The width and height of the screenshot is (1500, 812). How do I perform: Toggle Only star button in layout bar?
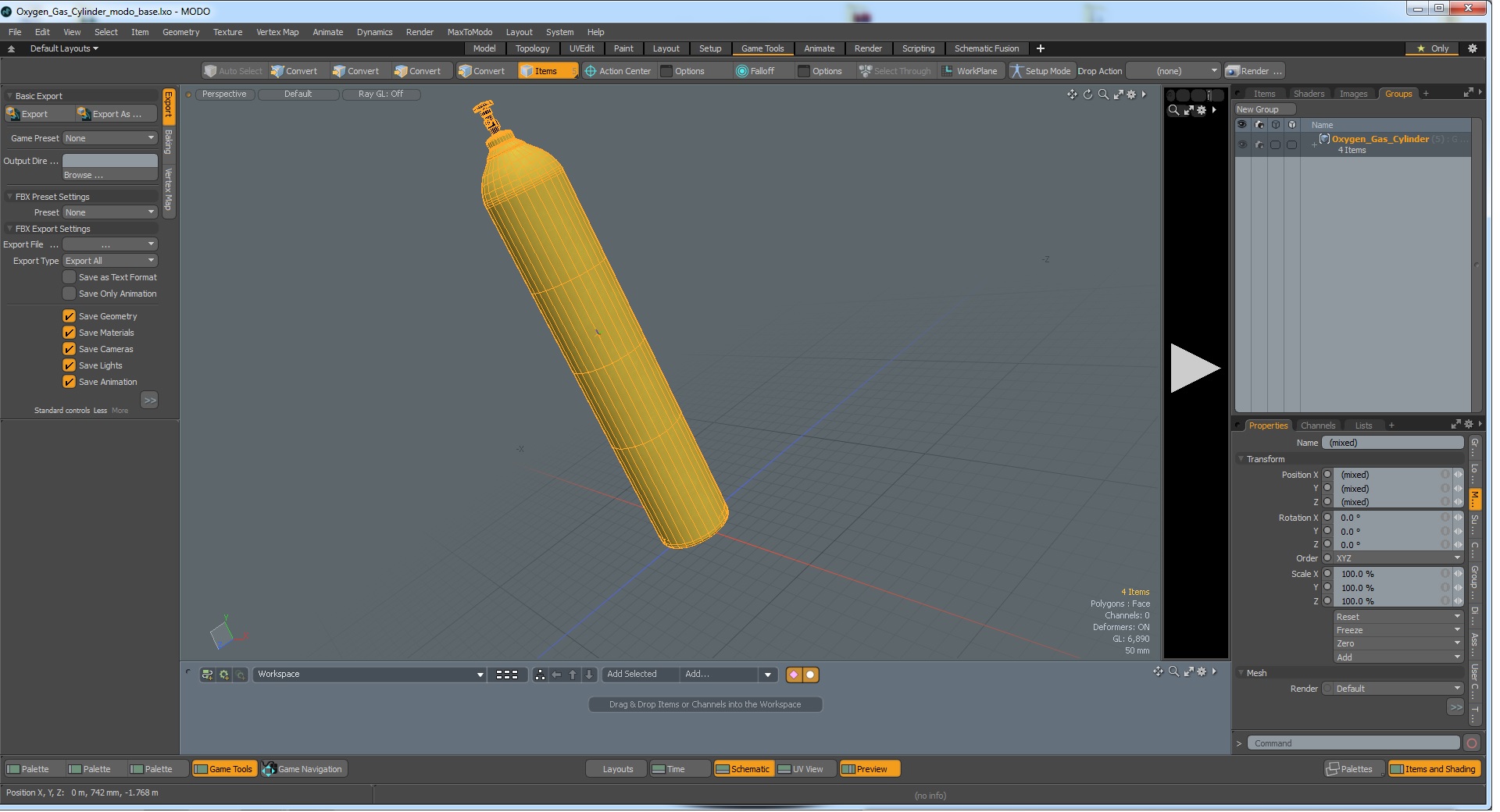(x=1433, y=48)
